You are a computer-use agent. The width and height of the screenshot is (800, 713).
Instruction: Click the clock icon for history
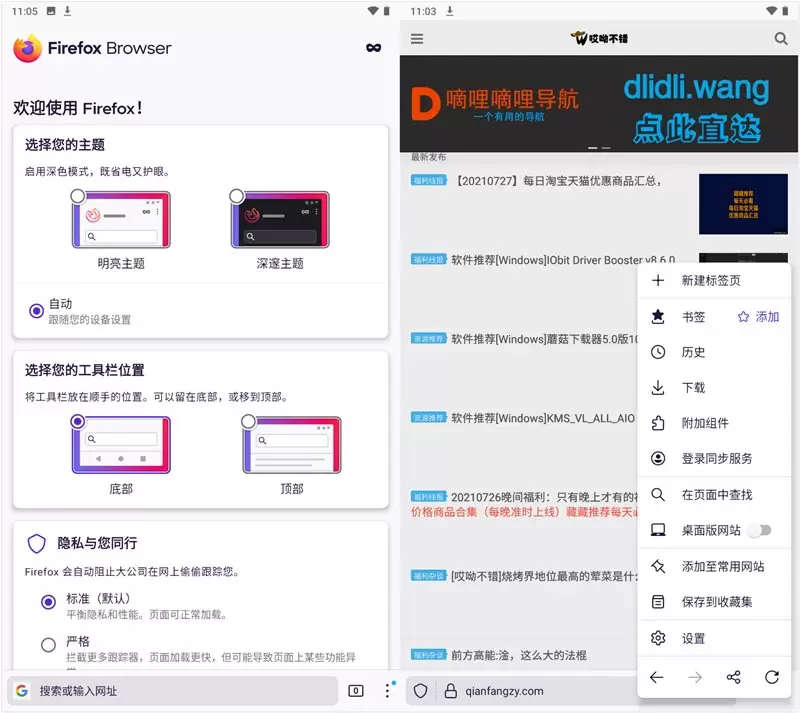click(x=658, y=352)
